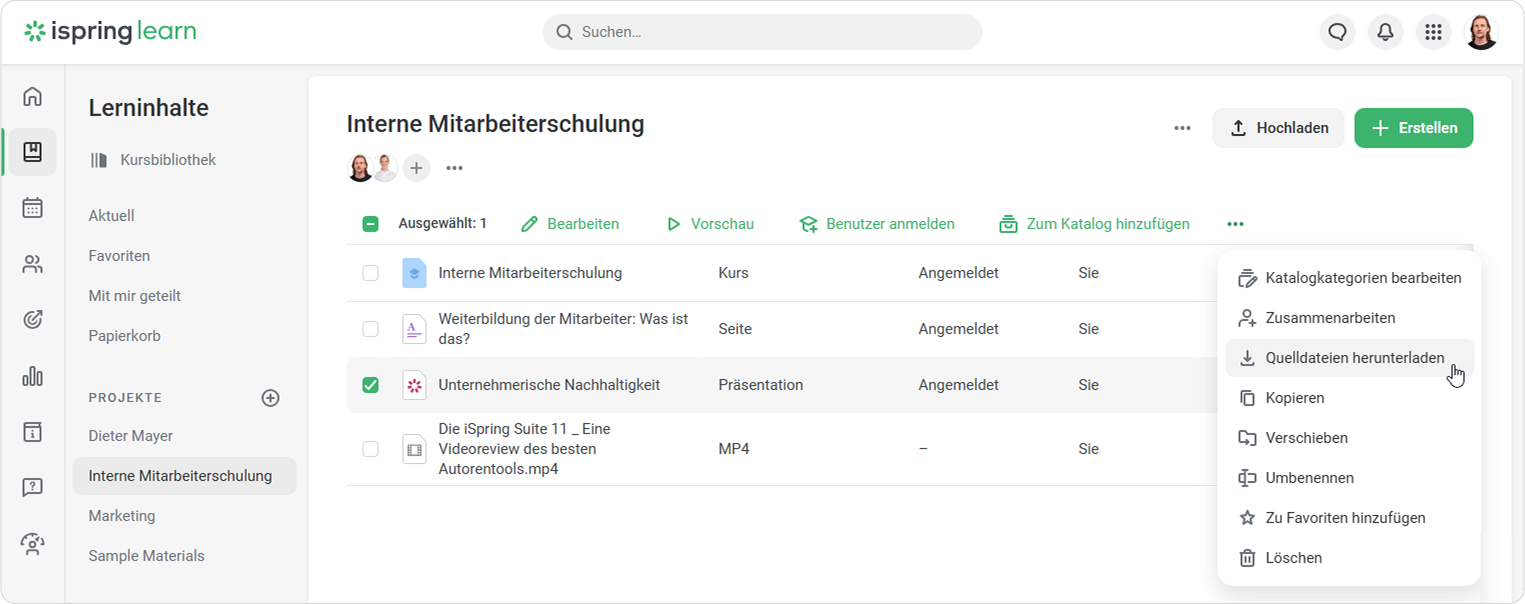This screenshot has height=604, width=1525.
Task: Open the more options dots beside collaborator avatars
Action: pos(454,168)
